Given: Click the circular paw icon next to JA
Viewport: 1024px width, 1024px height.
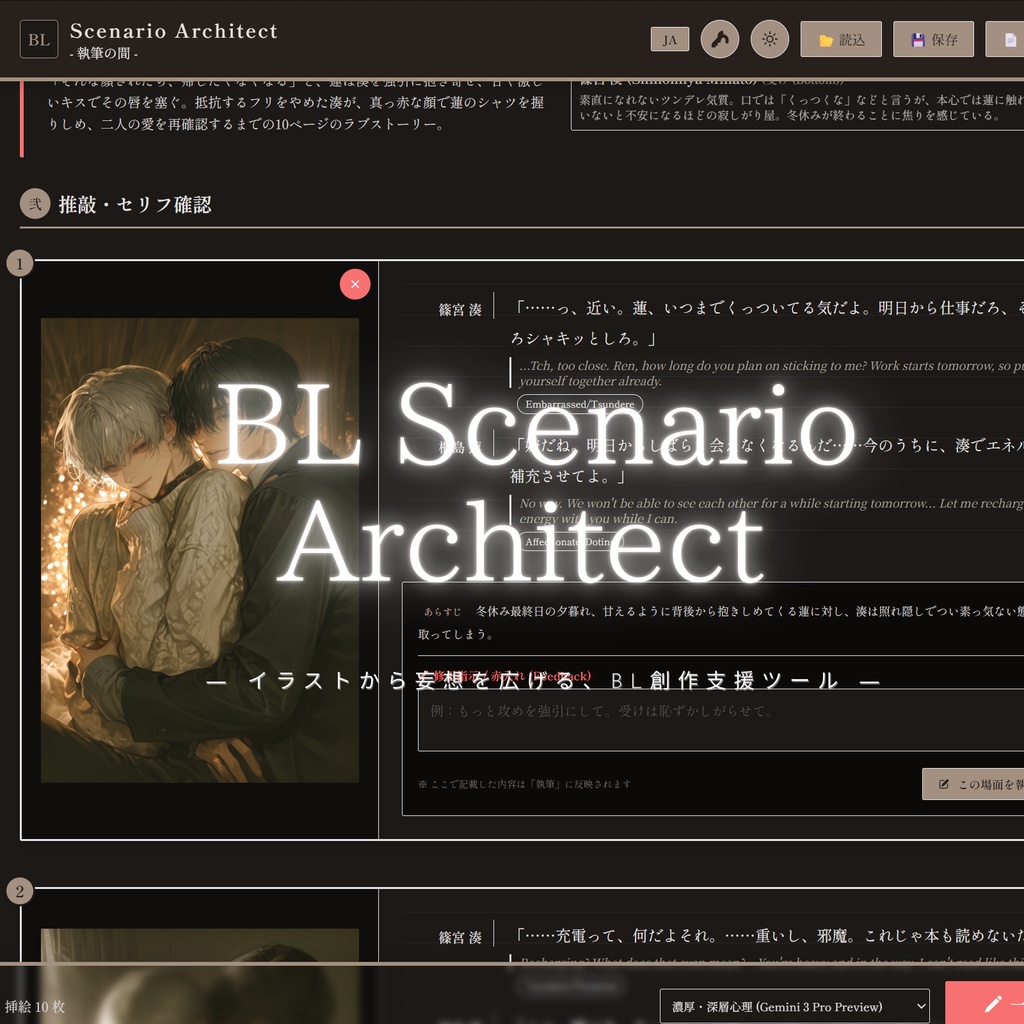Looking at the screenshot, I should click(x=719, y=39).
